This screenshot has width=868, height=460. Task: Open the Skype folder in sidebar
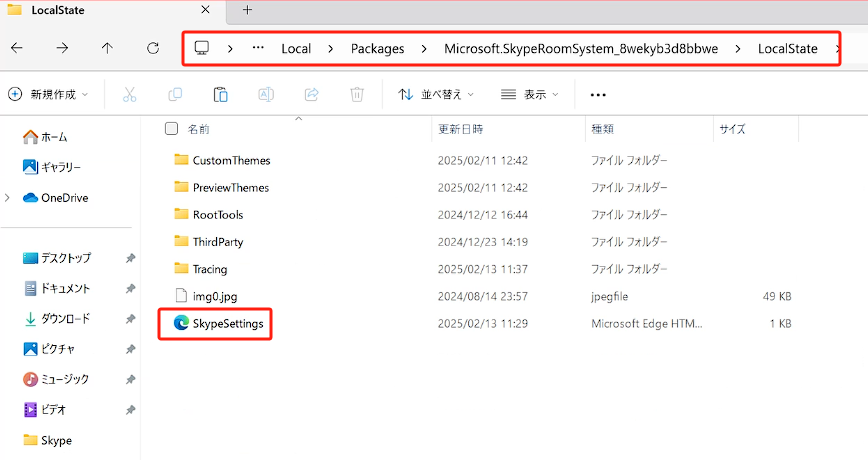(48, 441)
